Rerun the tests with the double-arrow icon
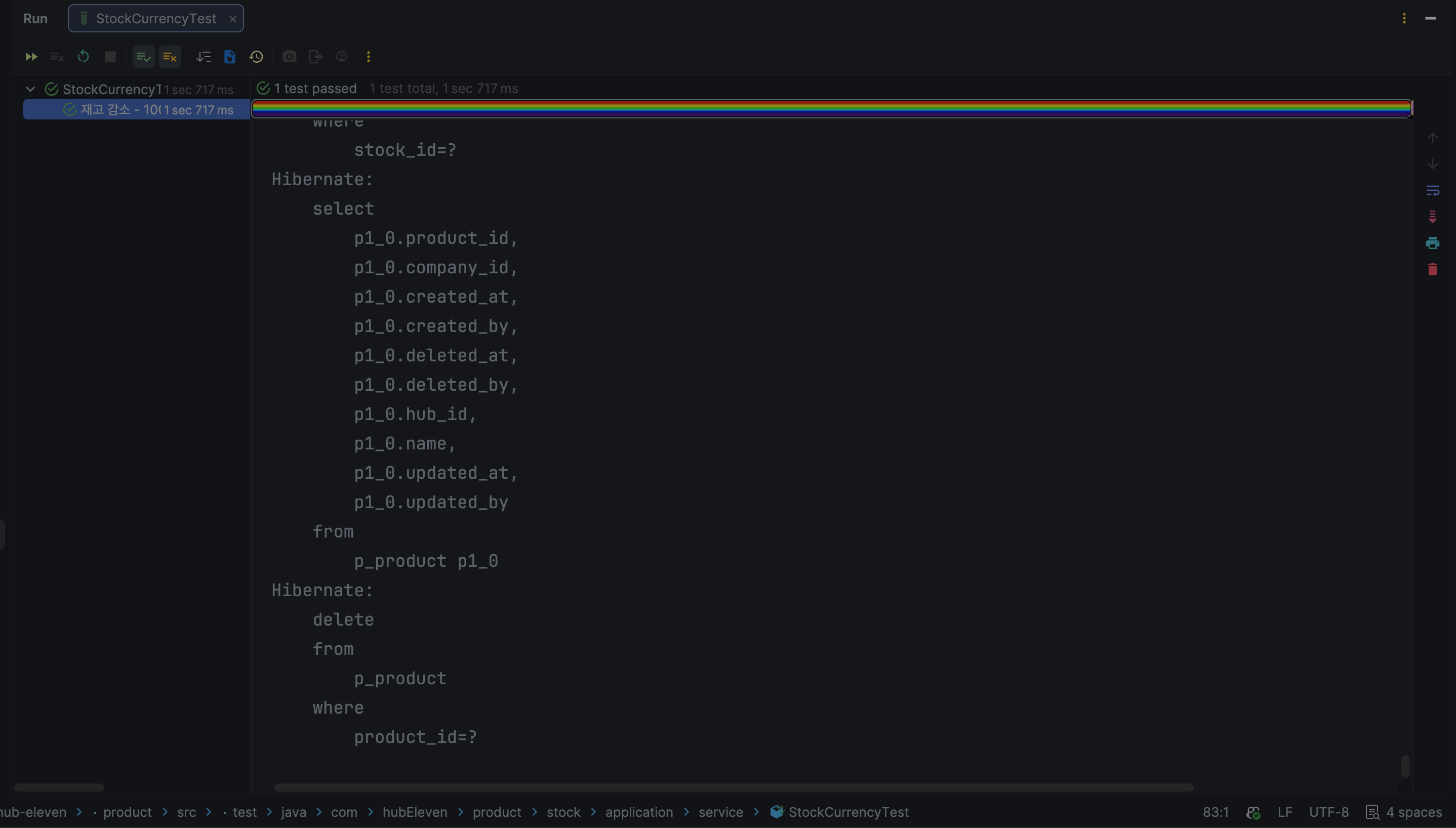This screenshot has width=1456, height=828. 31,57
